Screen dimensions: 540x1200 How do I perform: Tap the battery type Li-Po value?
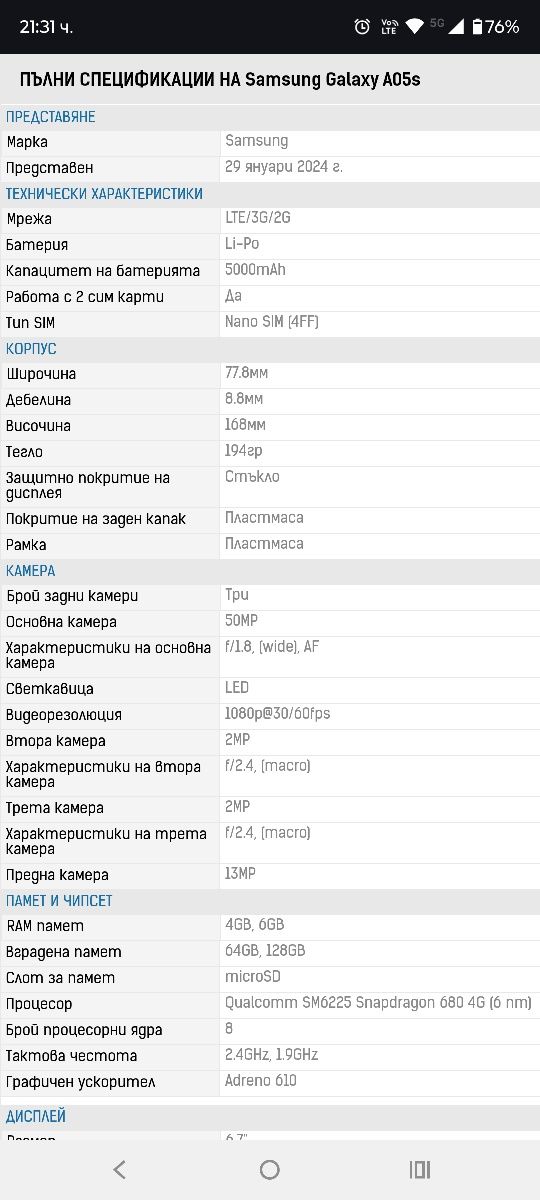coord(242,244)
